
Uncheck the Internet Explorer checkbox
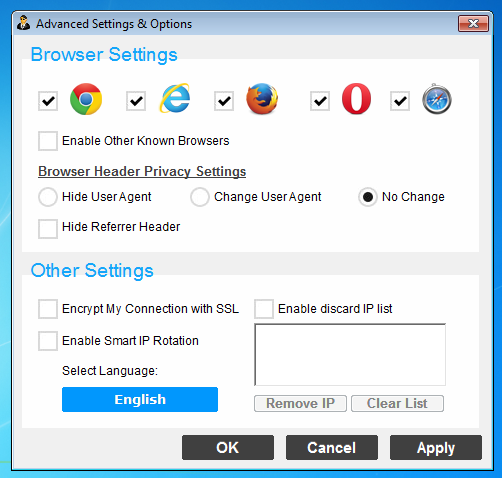tap(136, 101)
